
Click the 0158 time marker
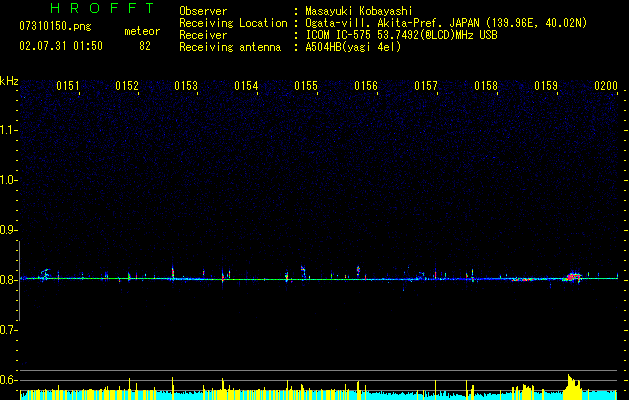(x=486, y=86)
